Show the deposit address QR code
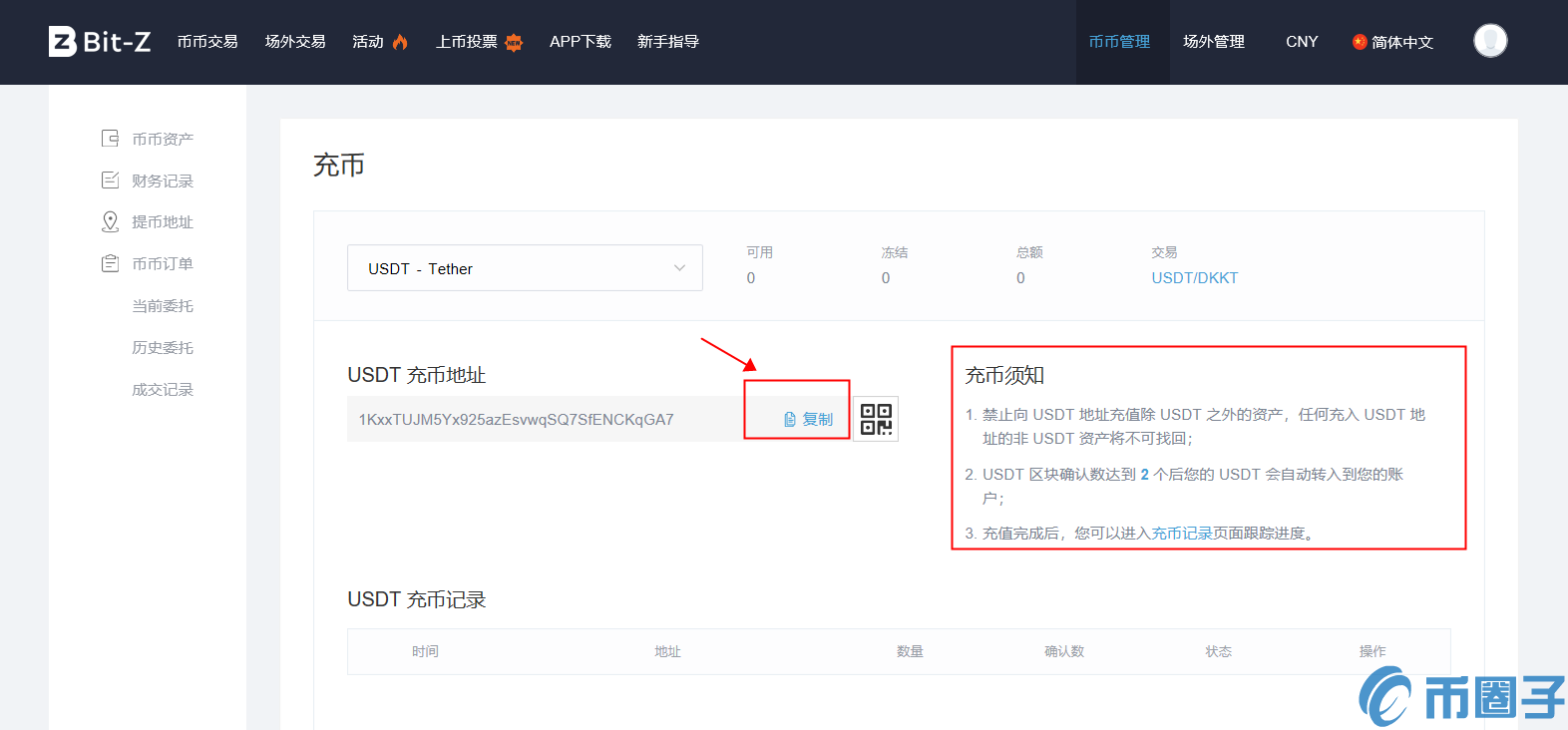 [876, 419]
